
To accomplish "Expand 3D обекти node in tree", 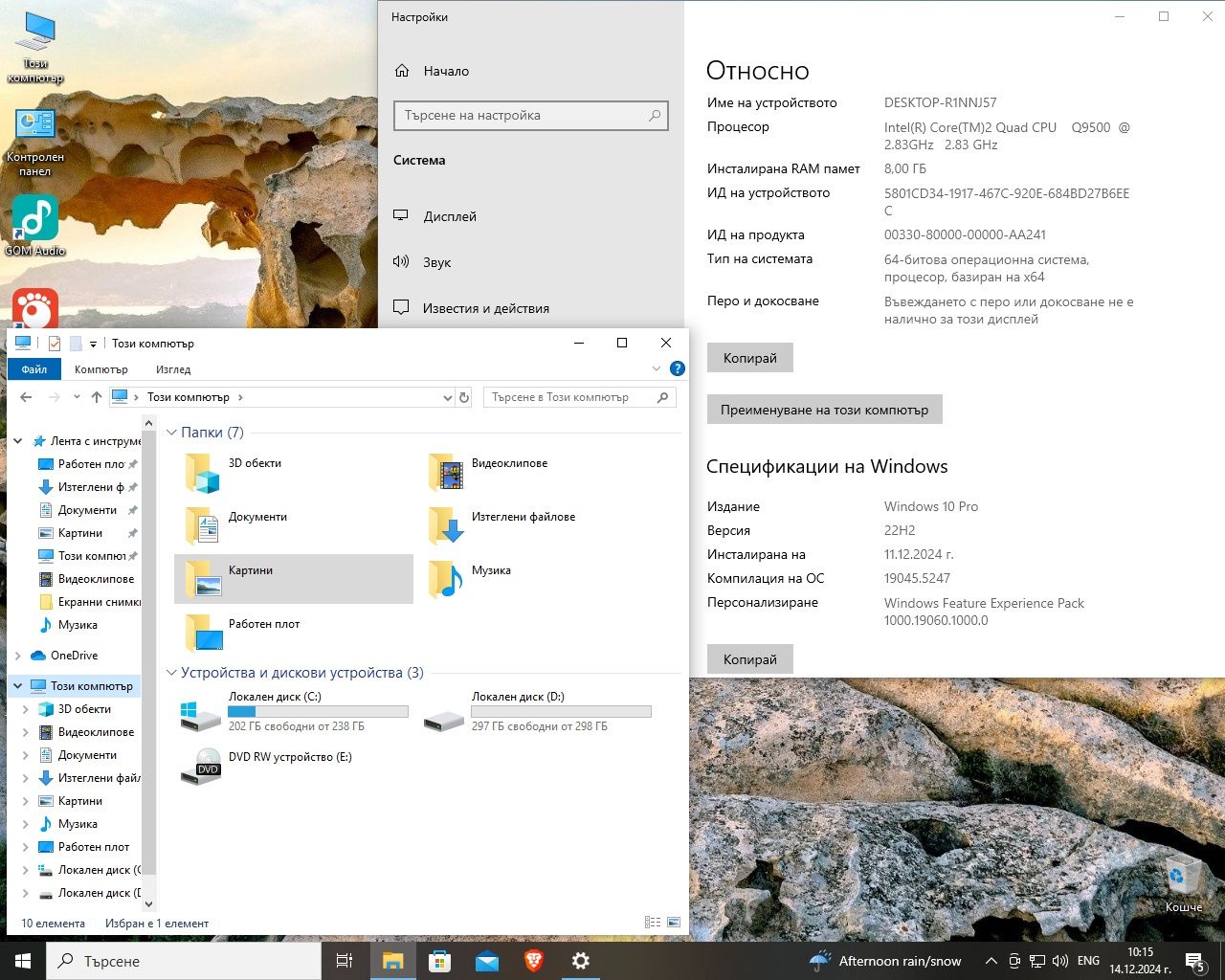I will click(26, 709).
